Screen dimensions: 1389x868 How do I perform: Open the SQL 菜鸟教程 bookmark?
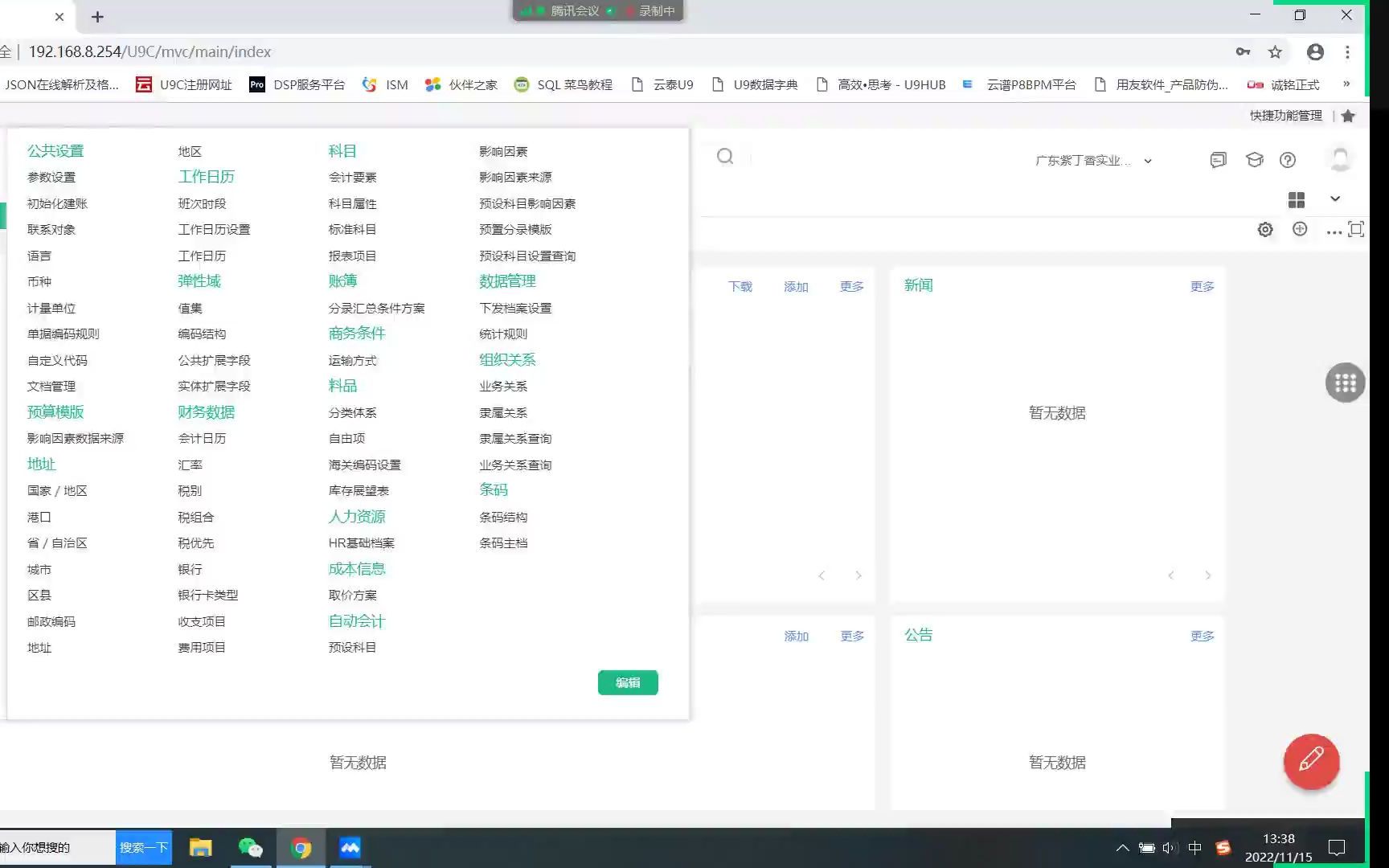[563, 84]
